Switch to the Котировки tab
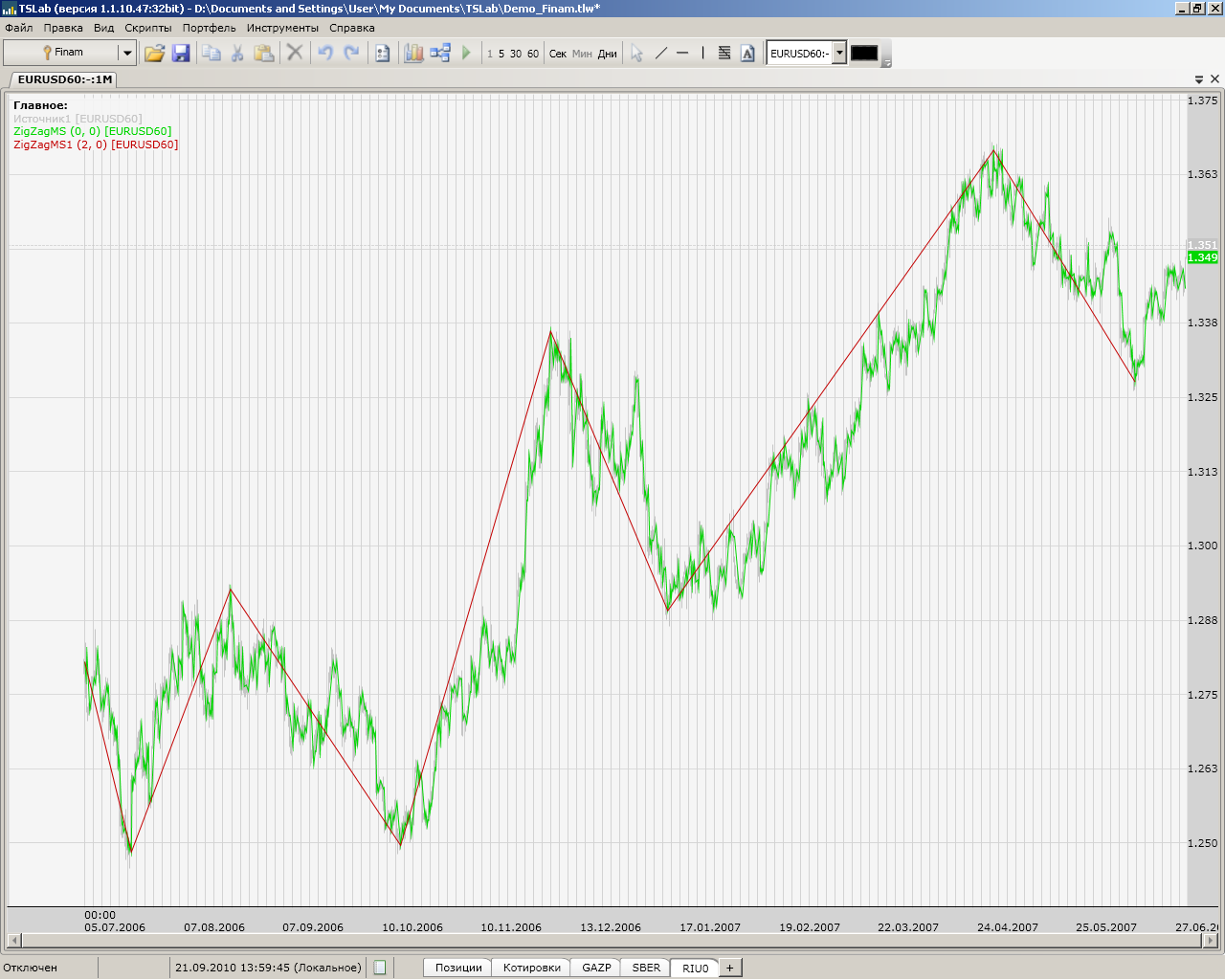The image size is (1225, 980). (531, 968)
